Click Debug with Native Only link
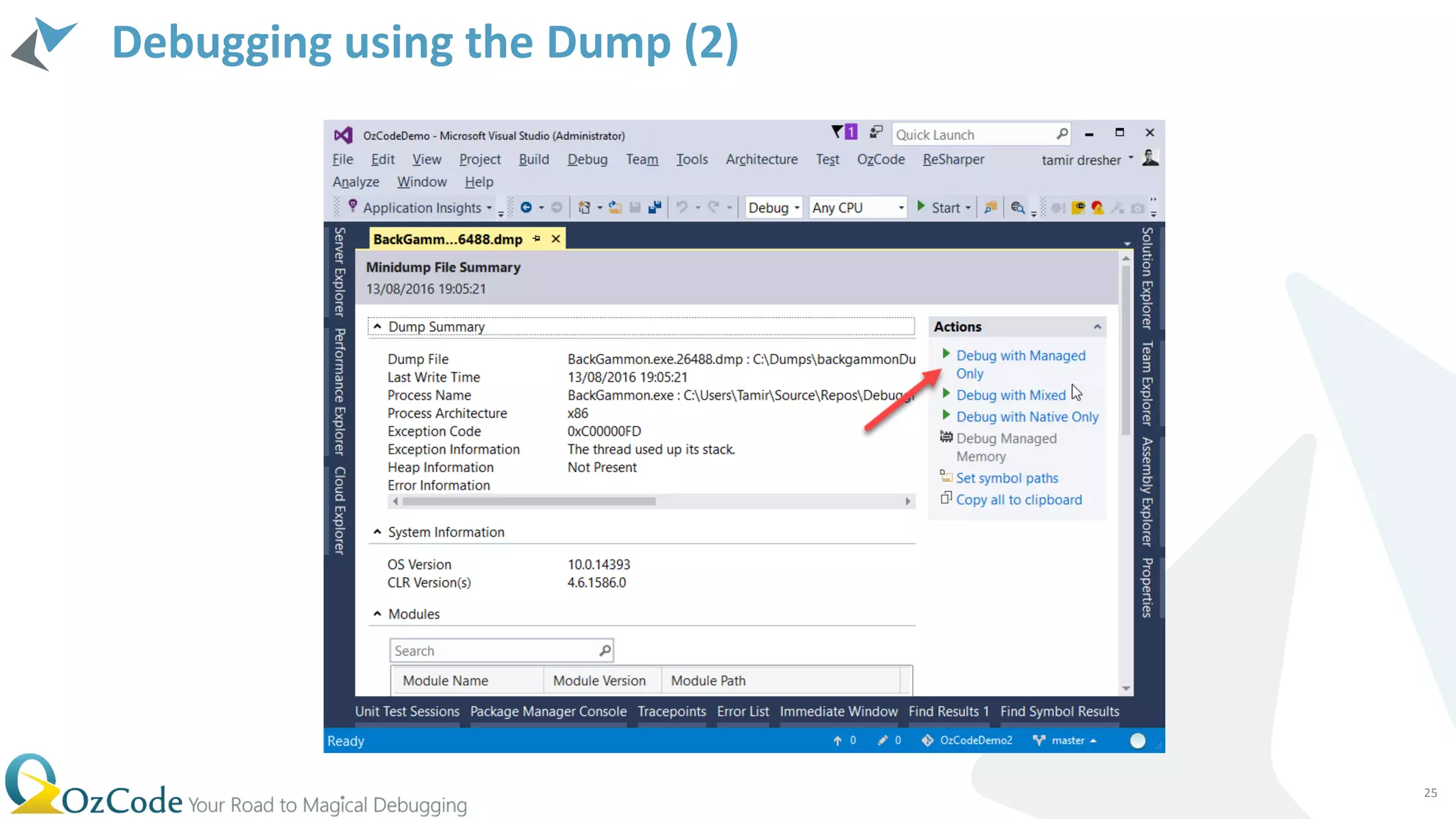This screenshot has width=1456, height=819. 1027,417
